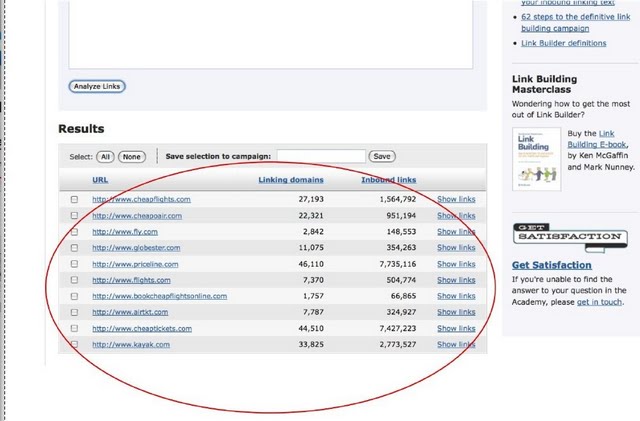This screenshot has width=640, height=421.
Task: Select the 66,865 inbound links value
Action: (403, 296)
